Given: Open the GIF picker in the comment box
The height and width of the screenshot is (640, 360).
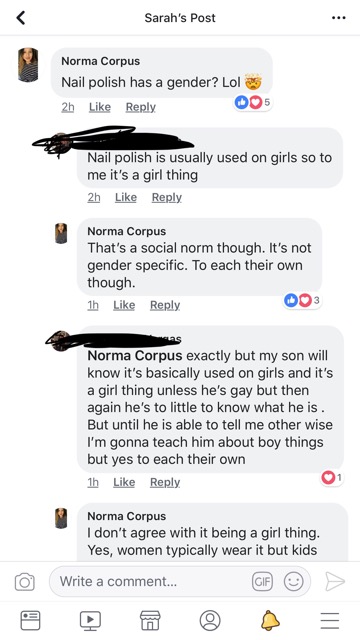Looking at the screenshot, I should point(262,582).
